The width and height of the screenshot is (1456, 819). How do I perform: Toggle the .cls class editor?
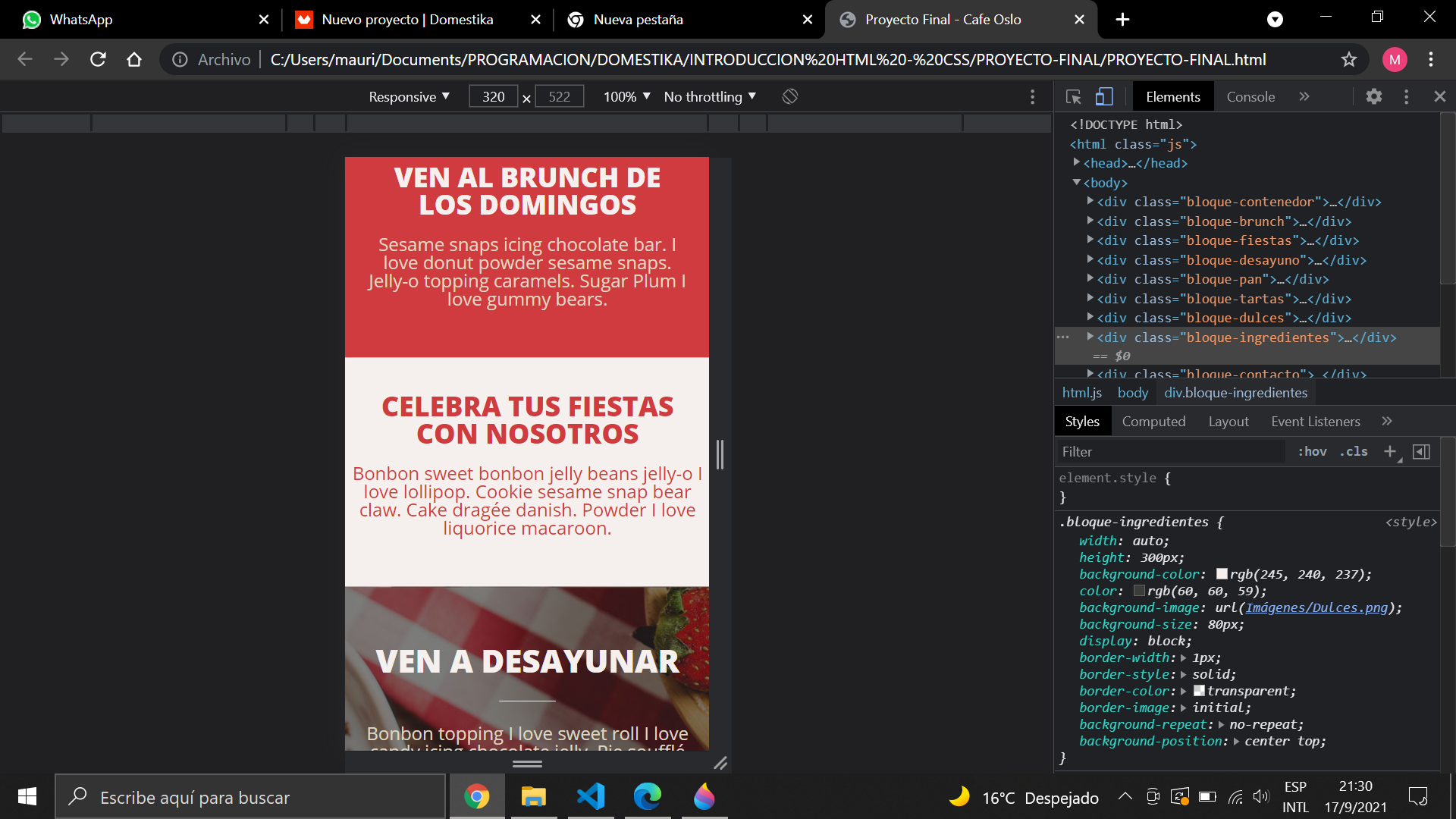(1354, 451)
